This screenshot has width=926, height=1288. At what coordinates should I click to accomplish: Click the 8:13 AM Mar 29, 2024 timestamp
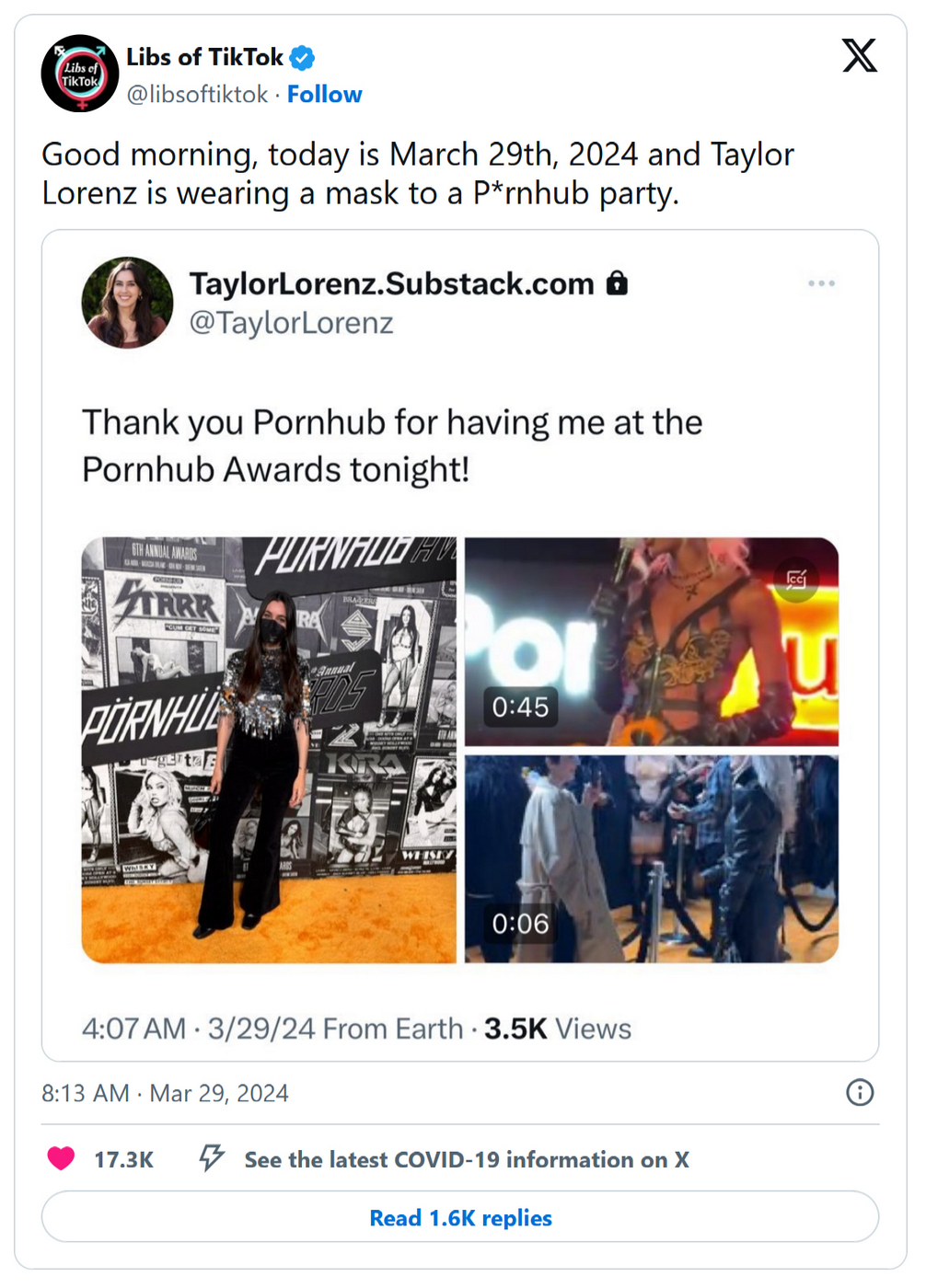click(165, 1093)
